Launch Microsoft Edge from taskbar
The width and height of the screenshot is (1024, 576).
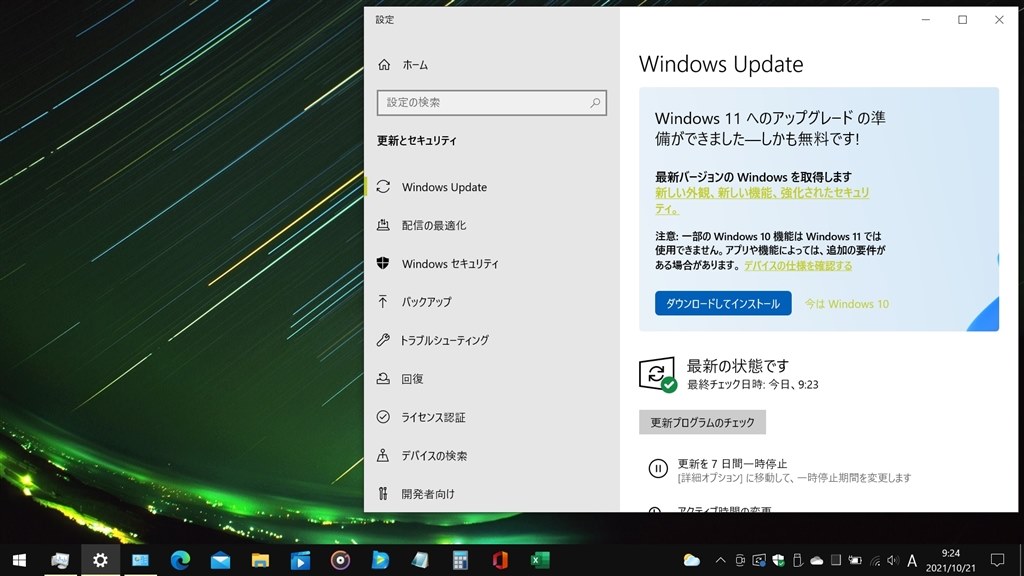[x=180, y=560]
